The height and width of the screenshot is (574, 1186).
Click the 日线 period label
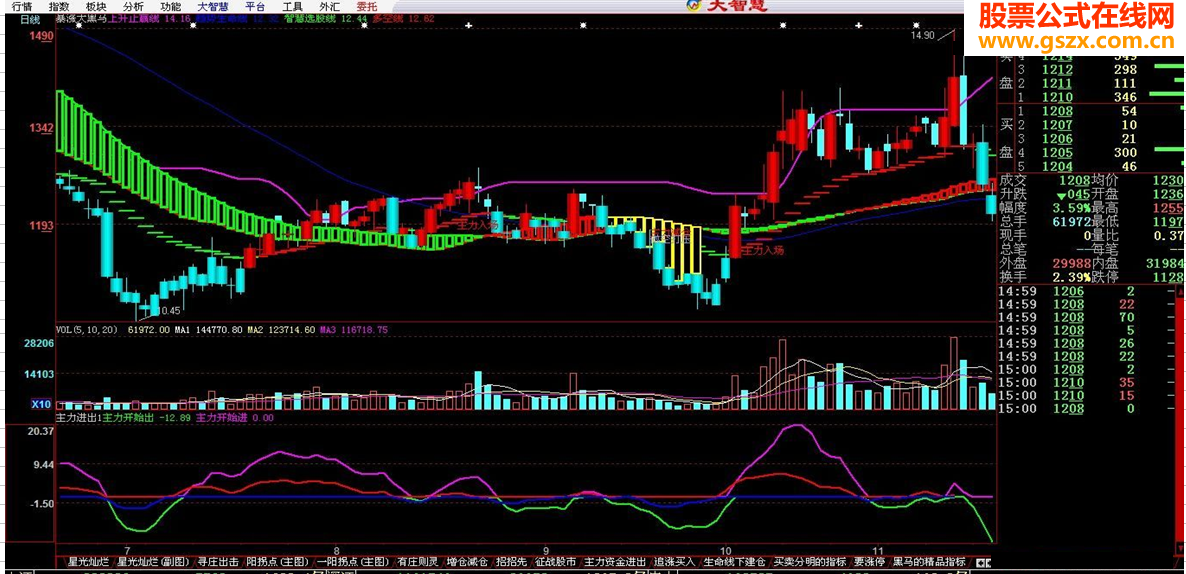coord(30,19)
